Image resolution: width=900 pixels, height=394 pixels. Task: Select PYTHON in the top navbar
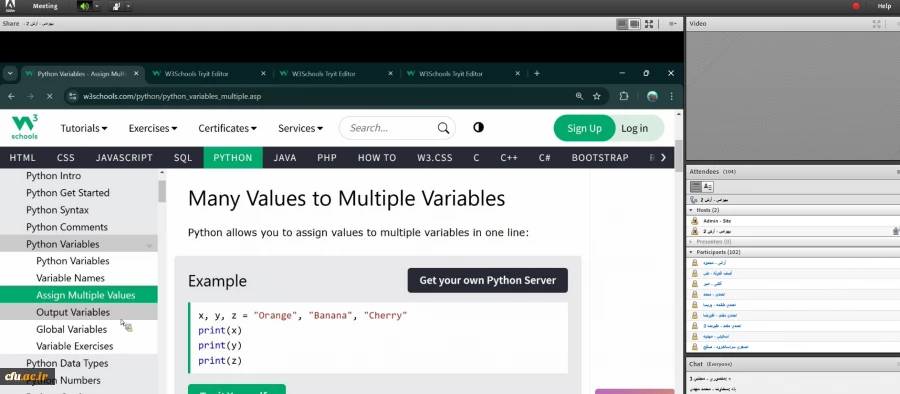pos(233,157)
